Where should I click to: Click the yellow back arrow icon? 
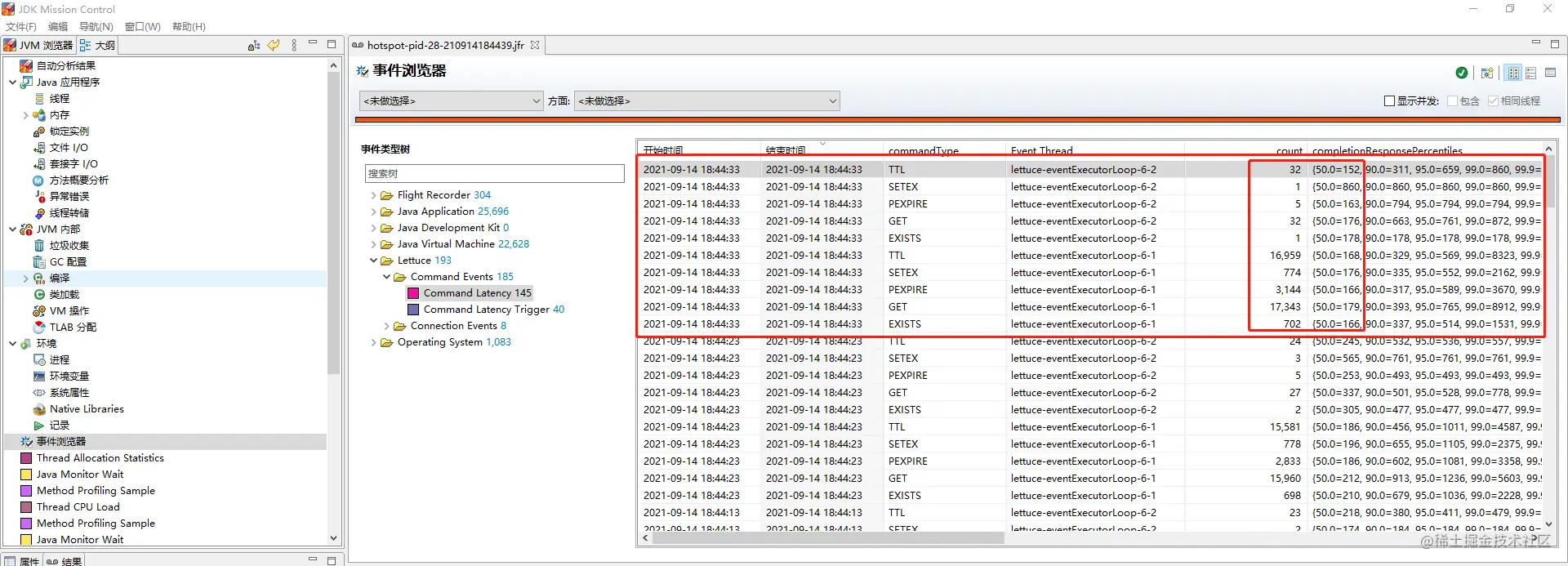(274, 45)
